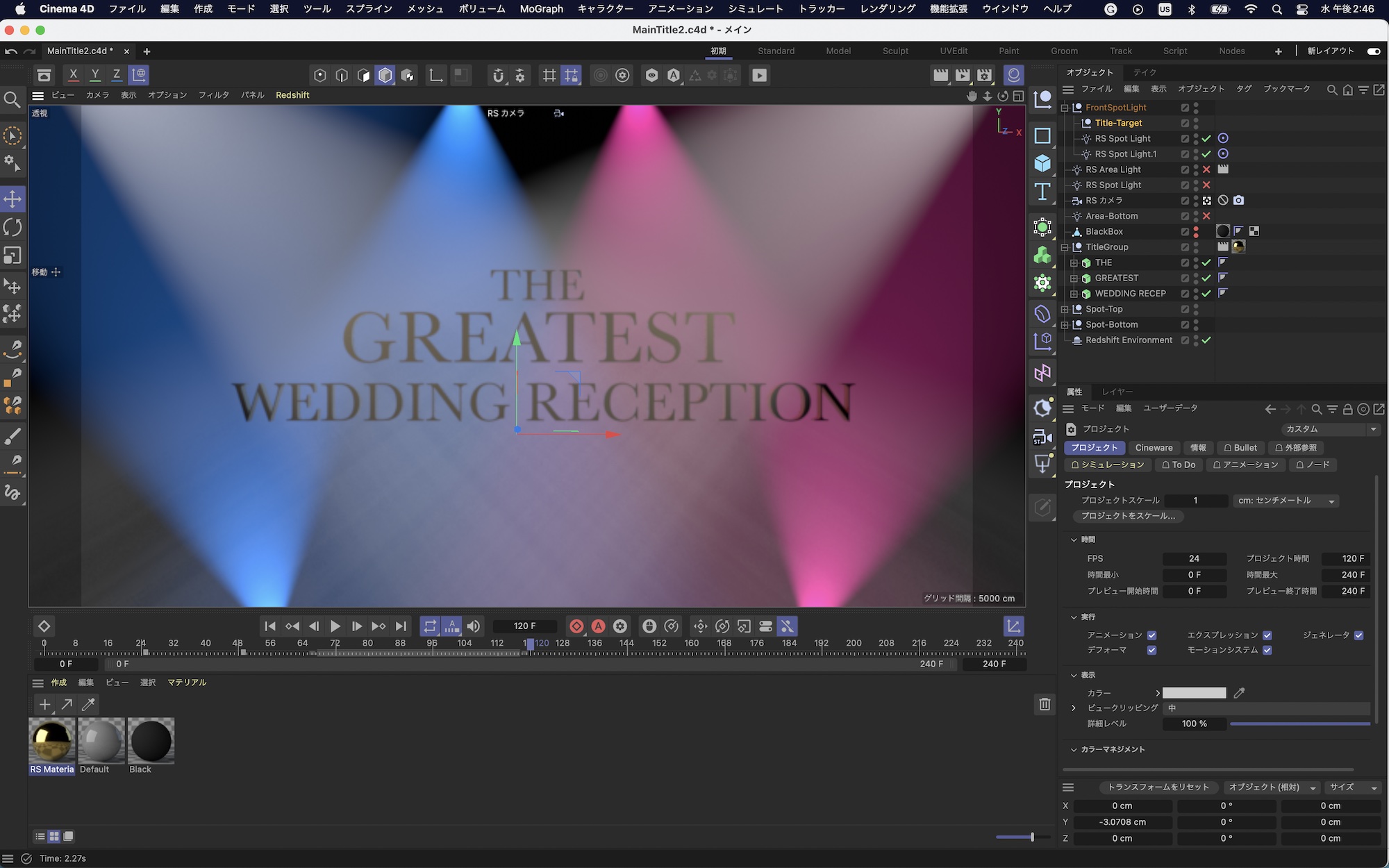The width and height of the screenshot is (1389, 868).
Task: Open Render Settings clapperboard gear icon
Action: pos(985,75)
